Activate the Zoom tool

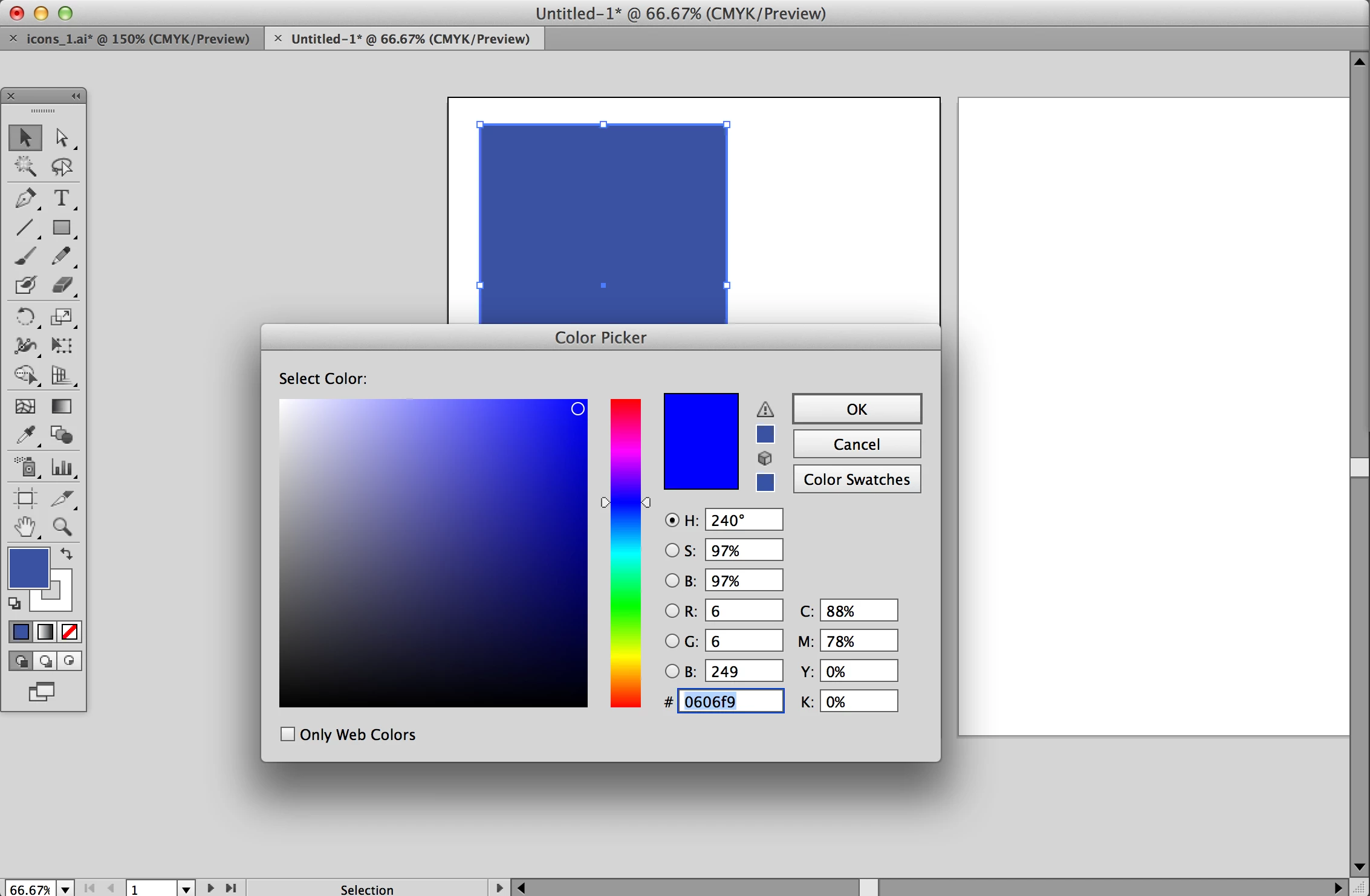[62, 527]
